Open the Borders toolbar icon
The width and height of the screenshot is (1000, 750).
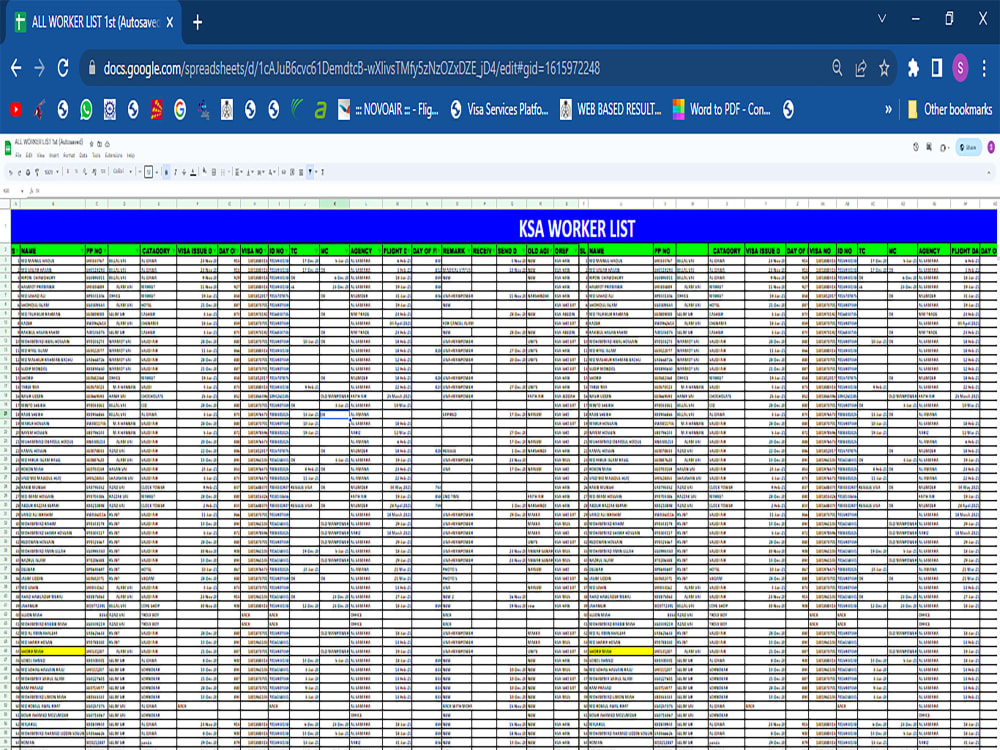point(214,172)
